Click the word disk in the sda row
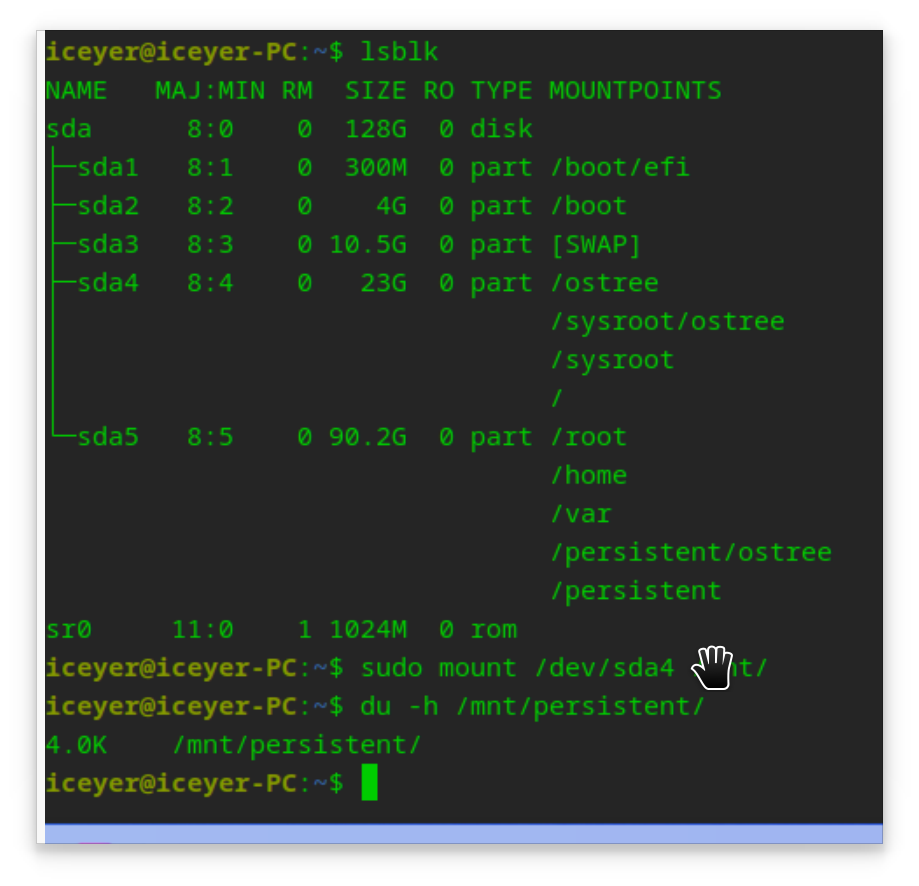This screenshot has height=886, width=919. click(x=501, y=129)
